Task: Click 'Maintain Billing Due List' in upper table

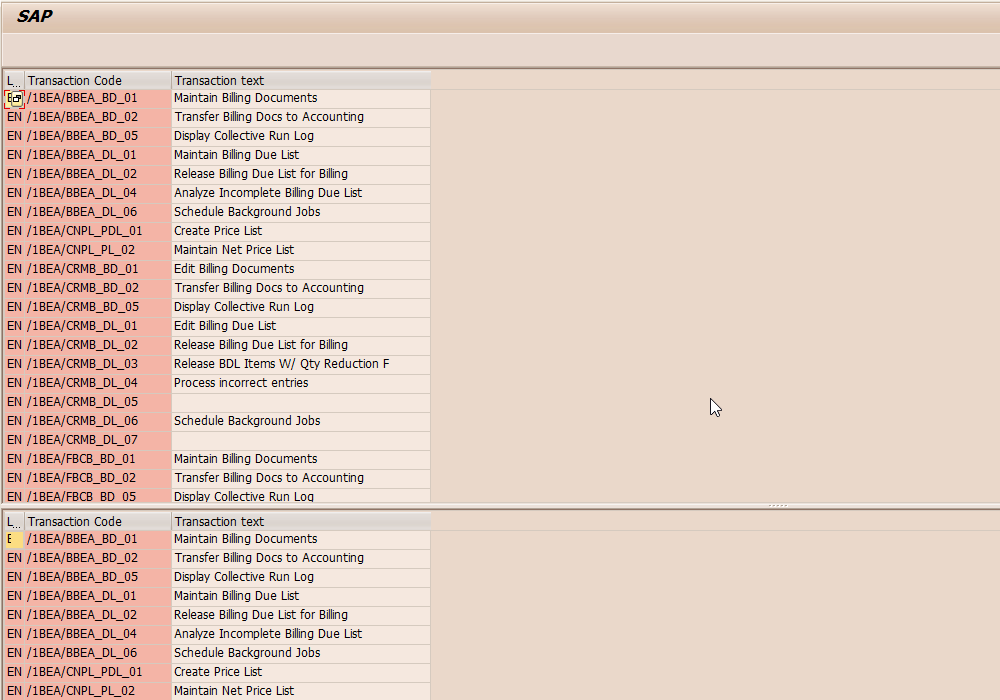Action: tap(236, 155)
